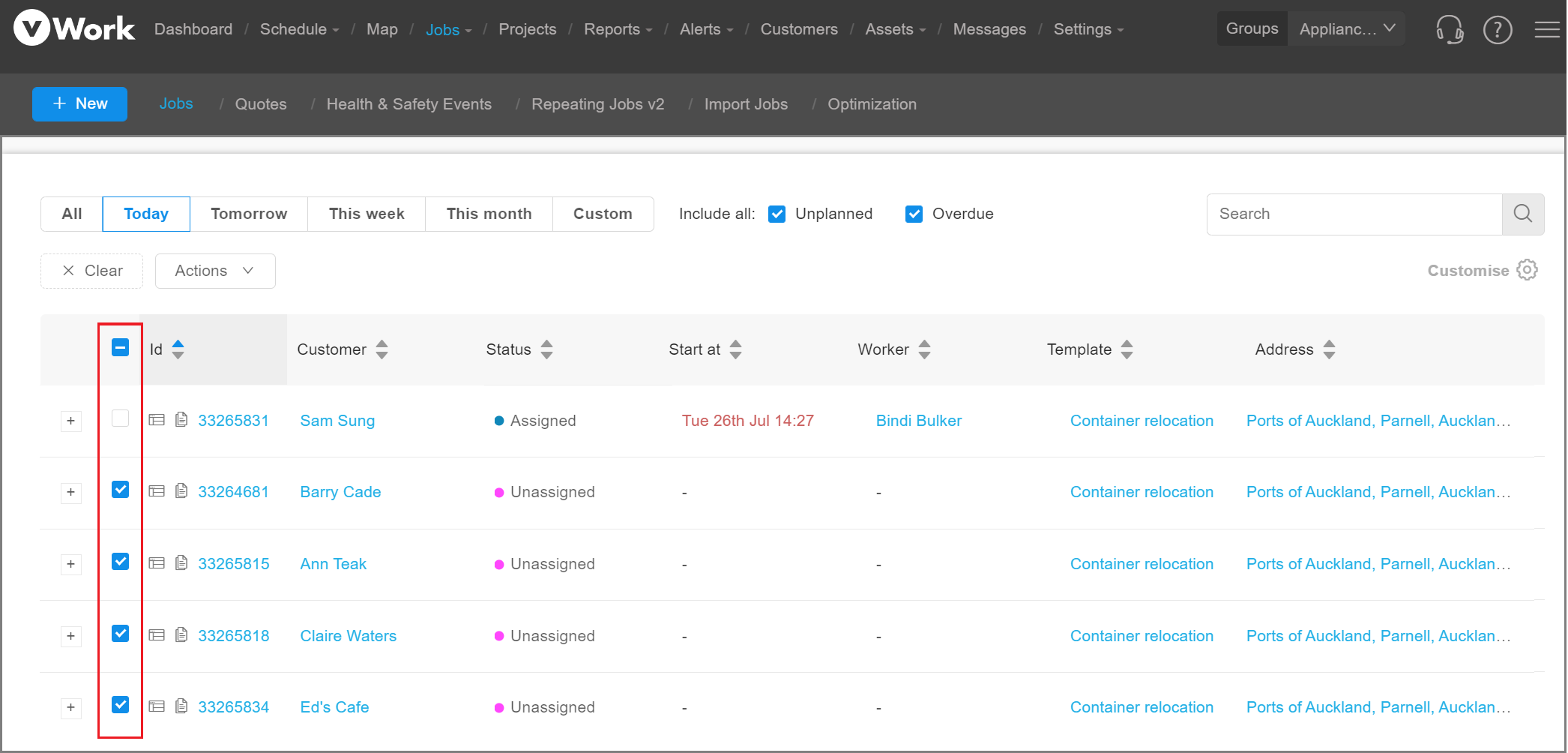Open the Appliance group dropdown
This screenshot has width=1568, height=753.
(1346, 29)
